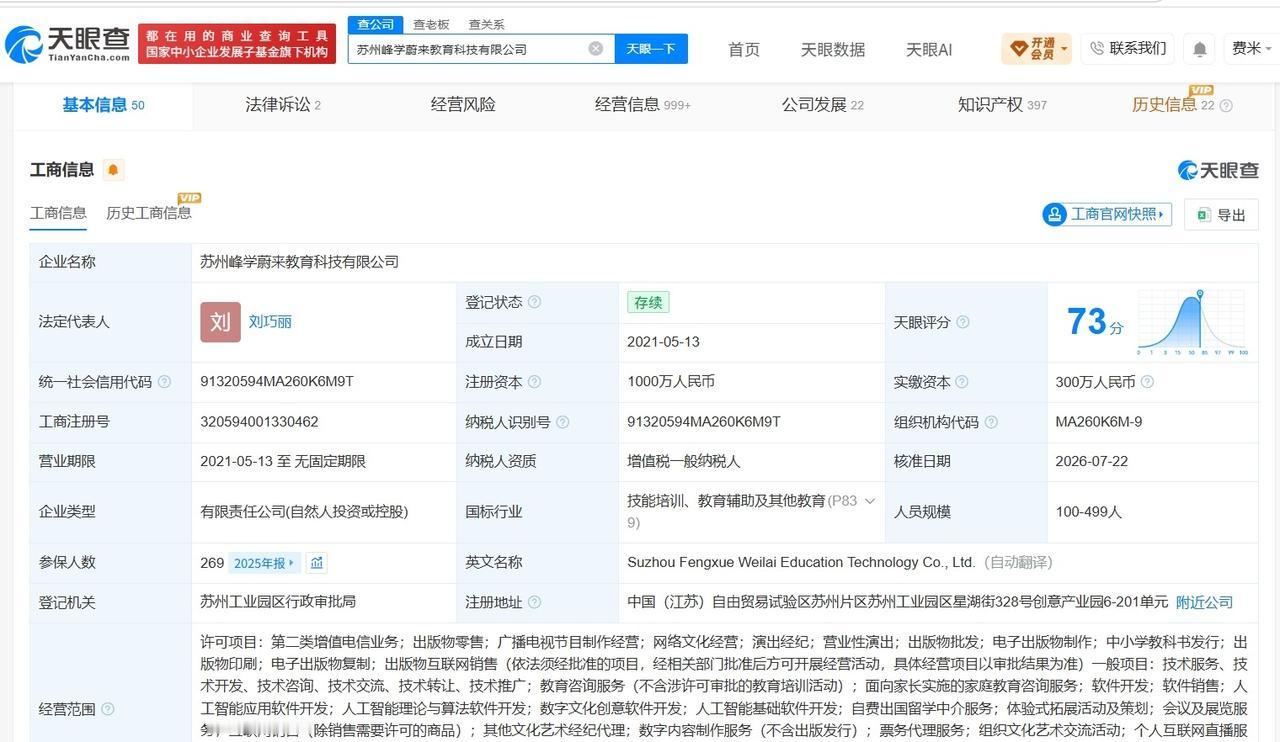Select the 历史工商信息 sub-tab
Screen dimensions: 1280x742
[148, 213]
